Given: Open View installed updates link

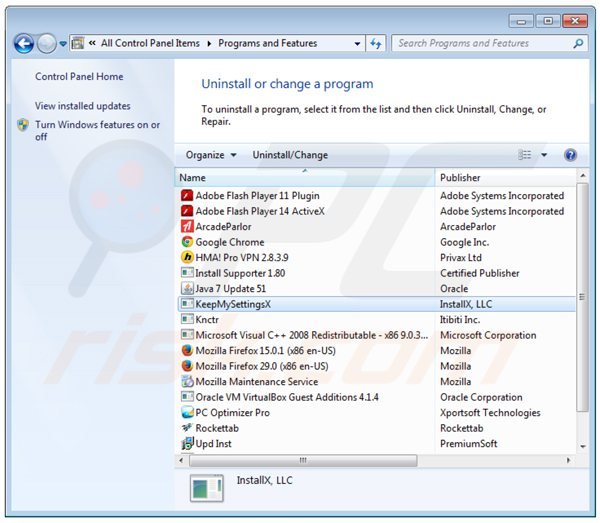Looking at the screenshot, I should (82, 106).
